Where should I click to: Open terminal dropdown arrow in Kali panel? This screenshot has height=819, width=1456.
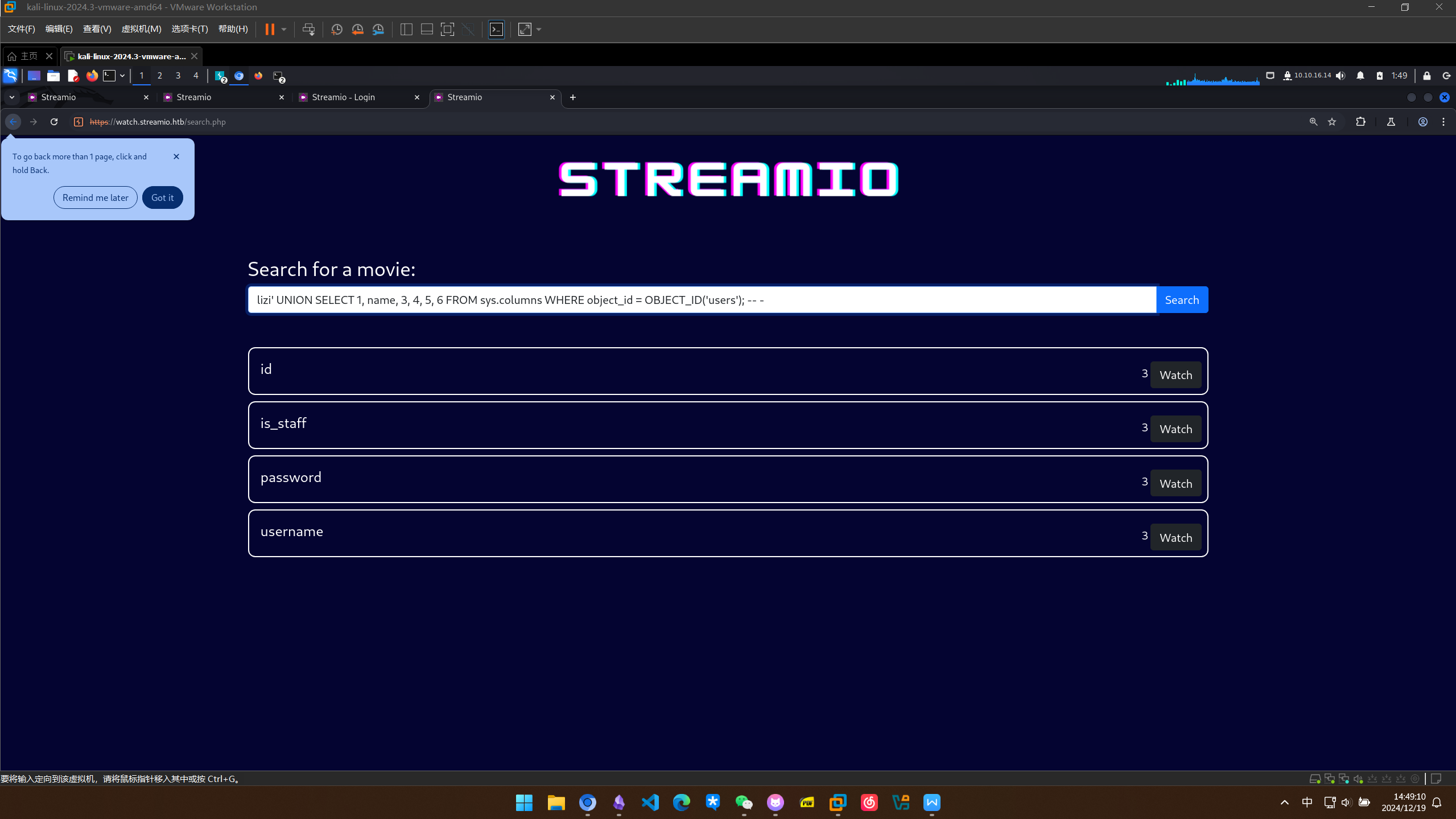pos(122,76)
